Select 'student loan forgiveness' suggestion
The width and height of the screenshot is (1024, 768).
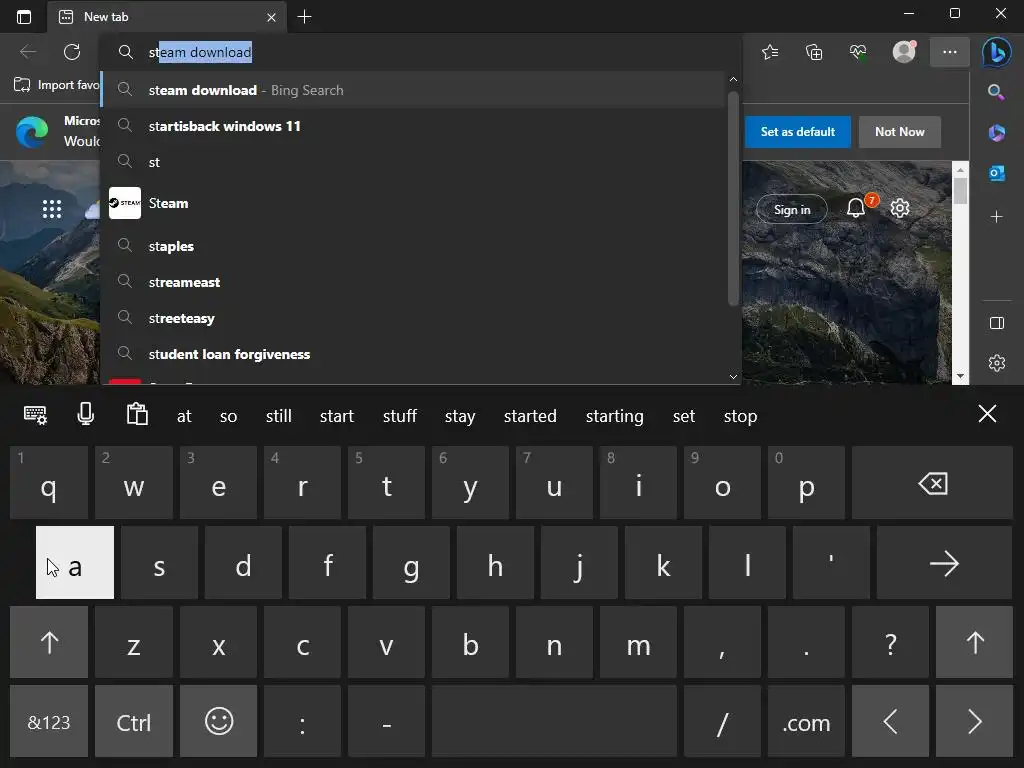pos(414,354)
